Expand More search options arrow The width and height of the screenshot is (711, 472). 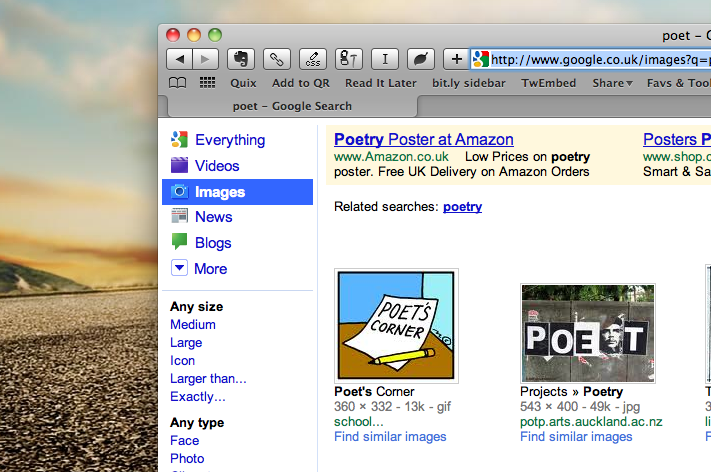coord(180,268)
